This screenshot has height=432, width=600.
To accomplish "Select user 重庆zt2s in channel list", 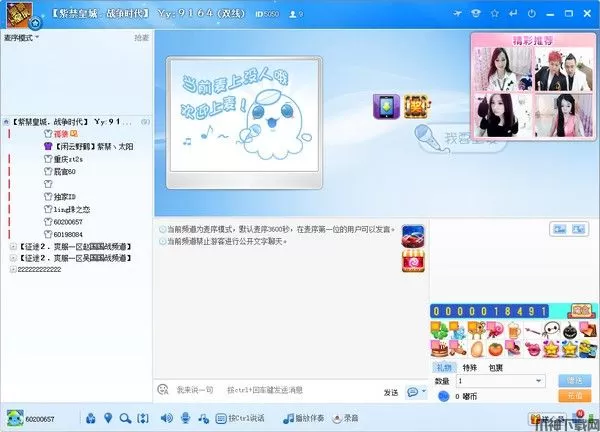I will click(68, 158).
